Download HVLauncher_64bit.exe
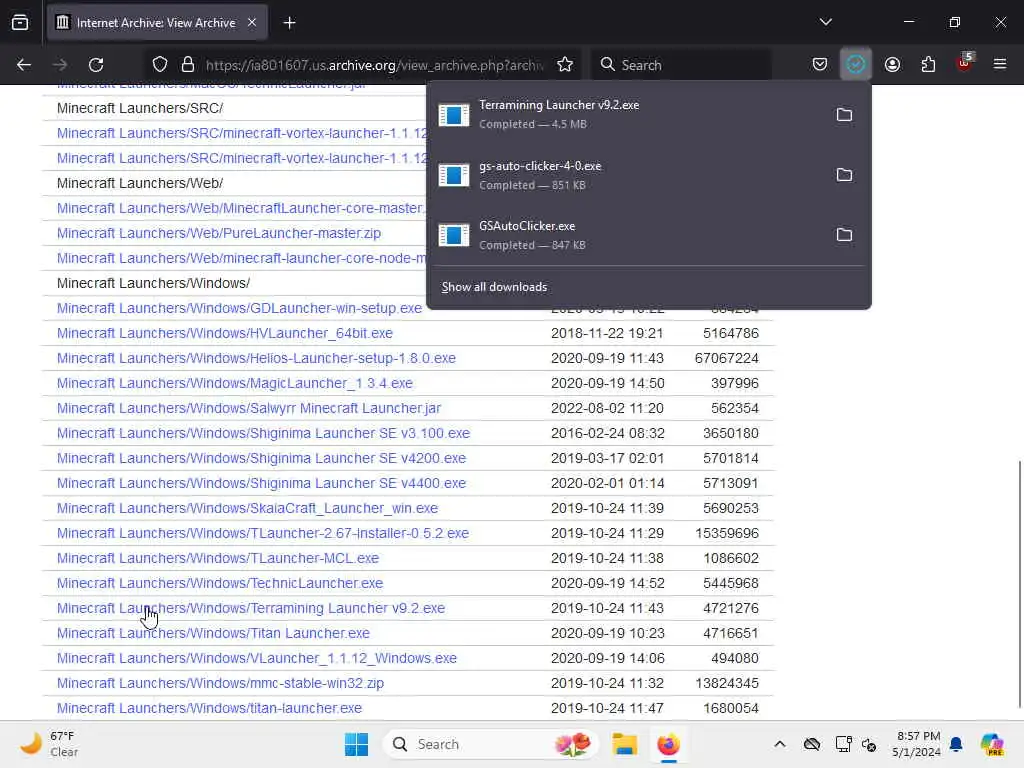Screen dimensions: 1024x768 [225, 333]
